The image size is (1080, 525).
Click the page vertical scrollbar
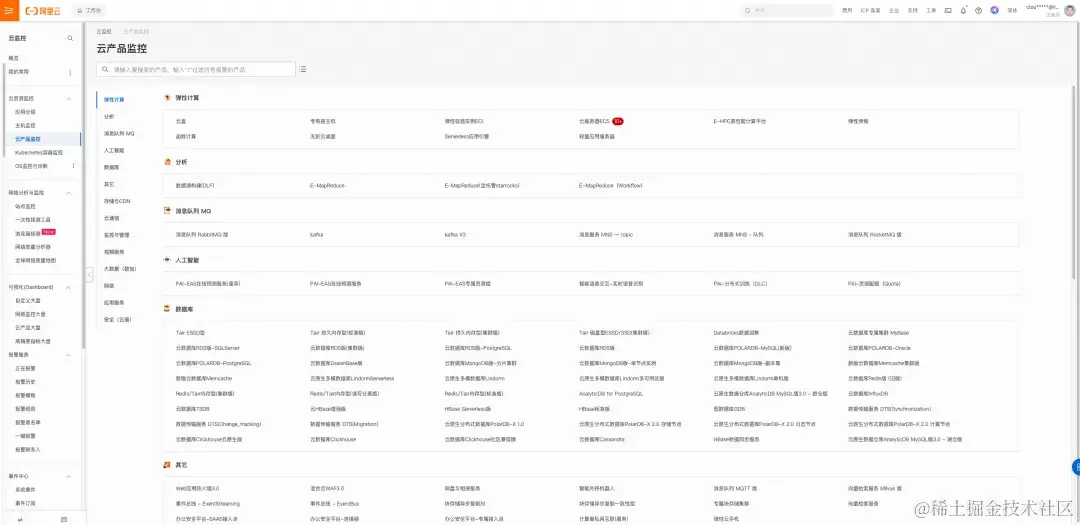(x=1073, y=183)
